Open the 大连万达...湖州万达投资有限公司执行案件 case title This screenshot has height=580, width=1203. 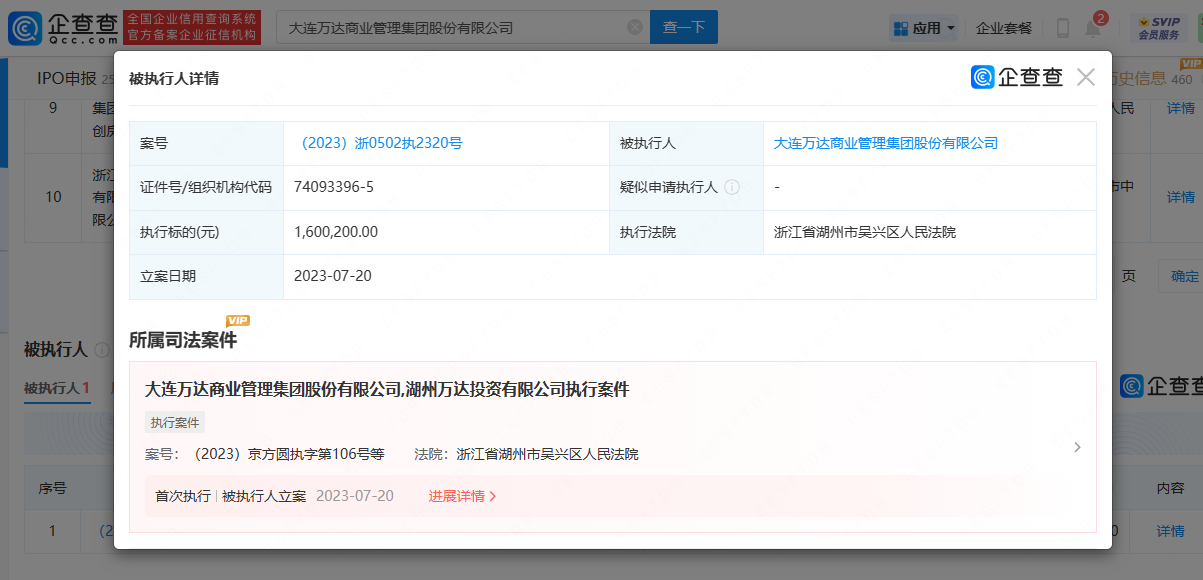[387, 389]
